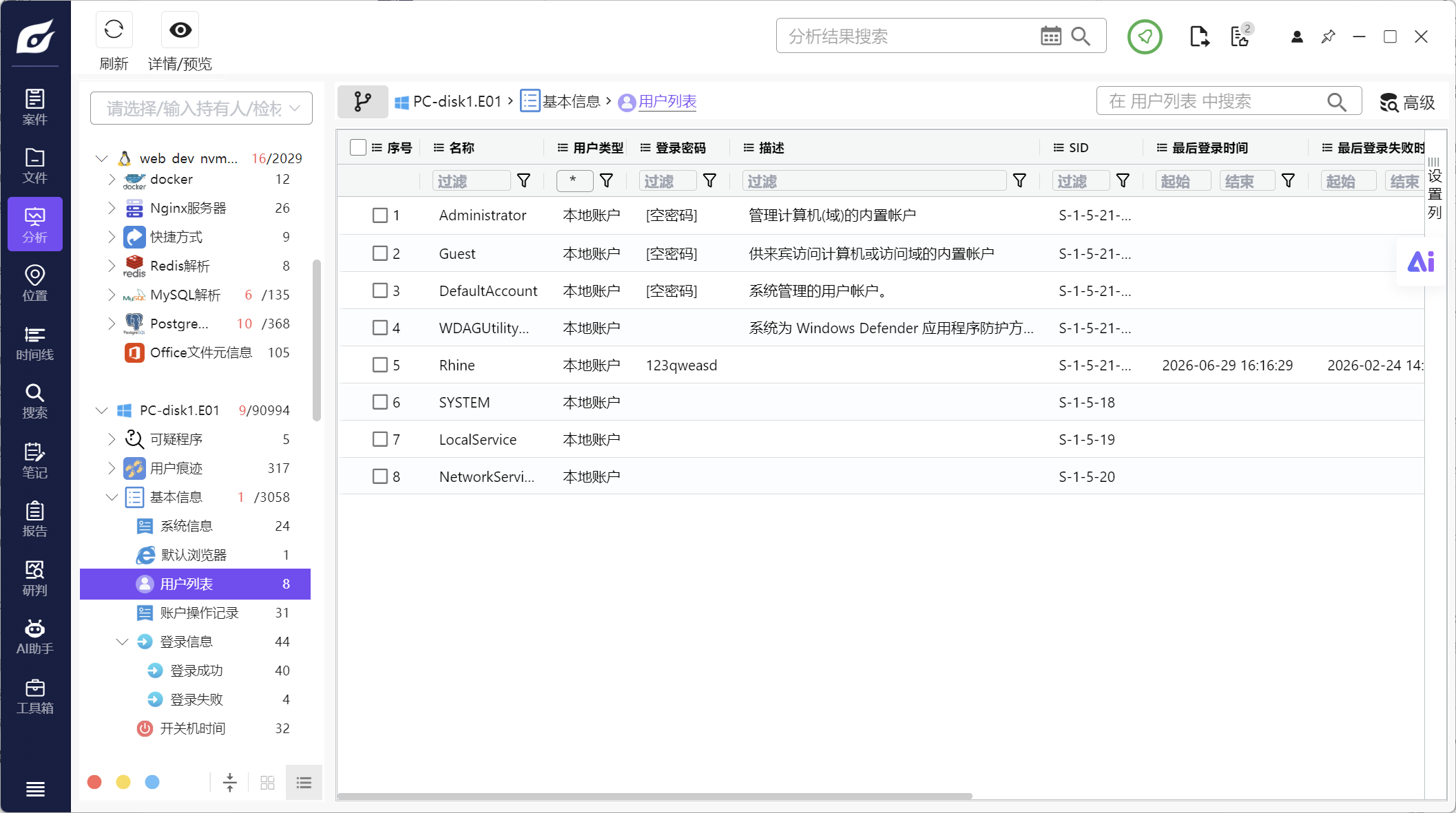The image size is (1456, 813).
Task: Open the 请选择/输入持有人 dropdown
Action: pos(201,108)
